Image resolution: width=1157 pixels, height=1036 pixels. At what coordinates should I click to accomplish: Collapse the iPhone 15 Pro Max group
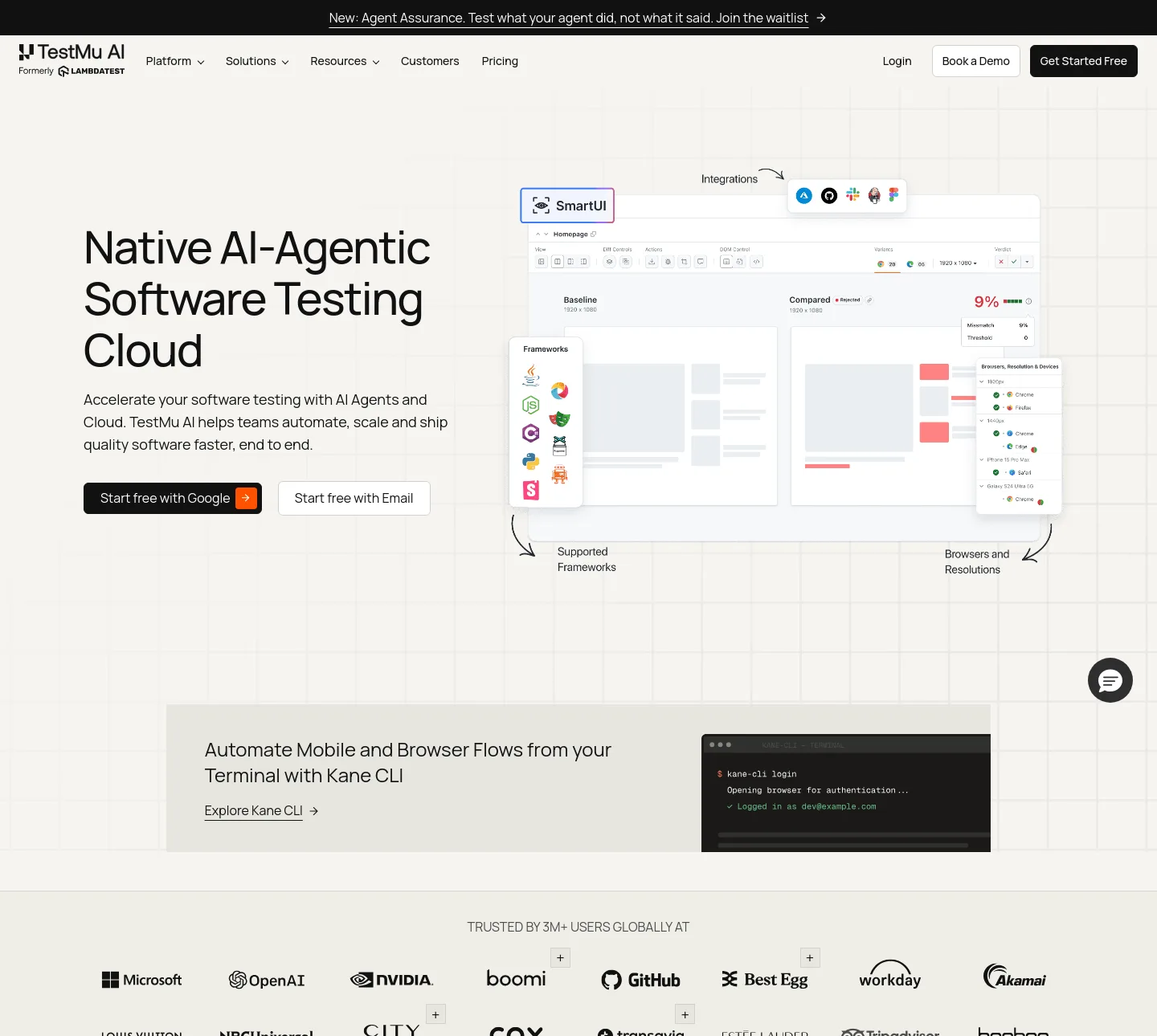click(x=981, y=459)
